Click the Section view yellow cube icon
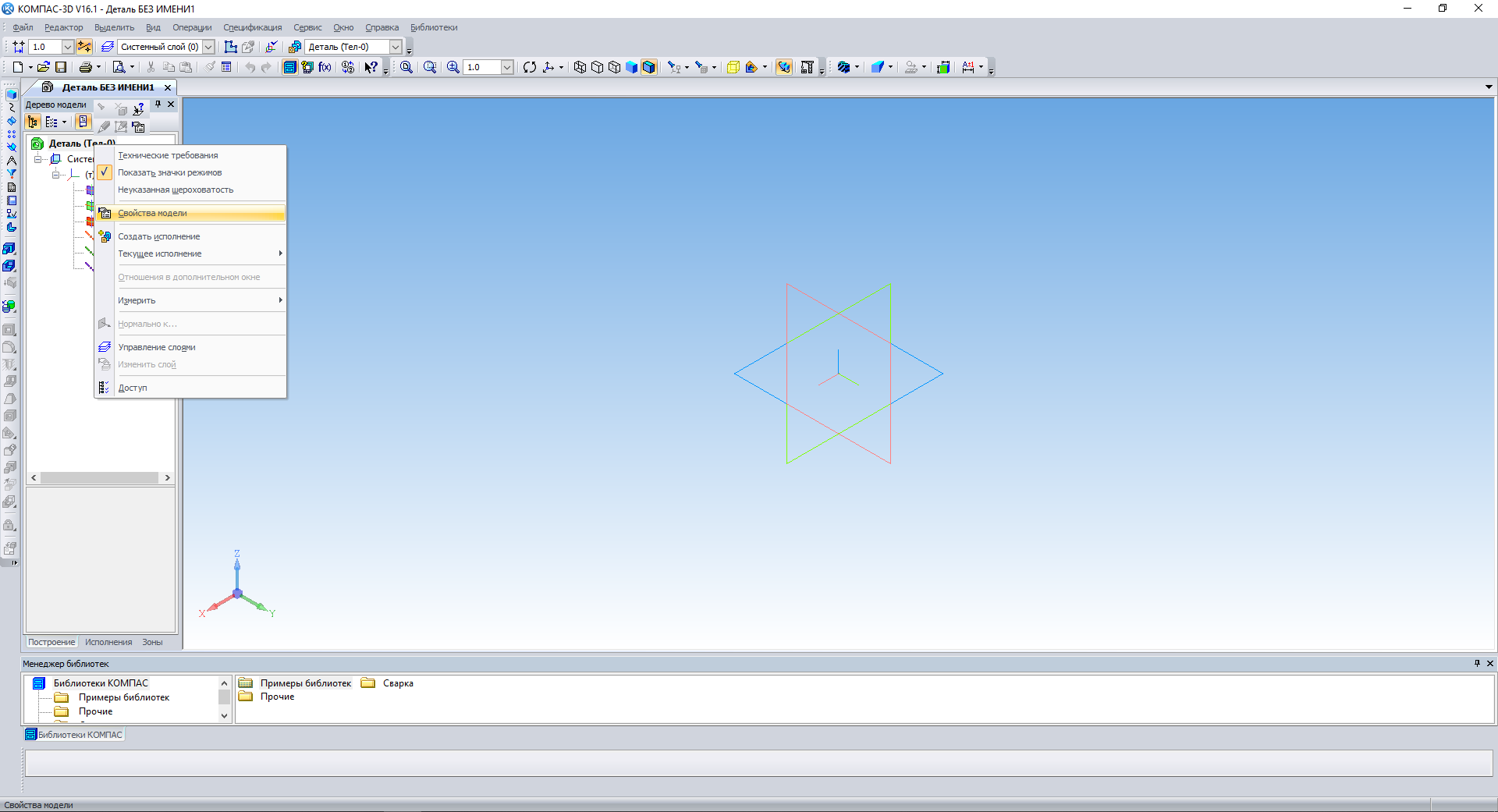 point(733,67)
